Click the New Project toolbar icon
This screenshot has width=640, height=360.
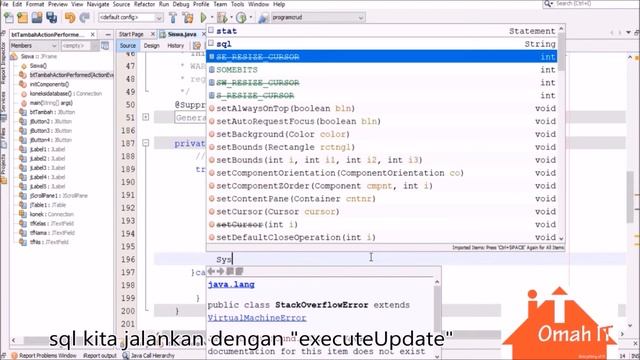(x=22, y=18)
